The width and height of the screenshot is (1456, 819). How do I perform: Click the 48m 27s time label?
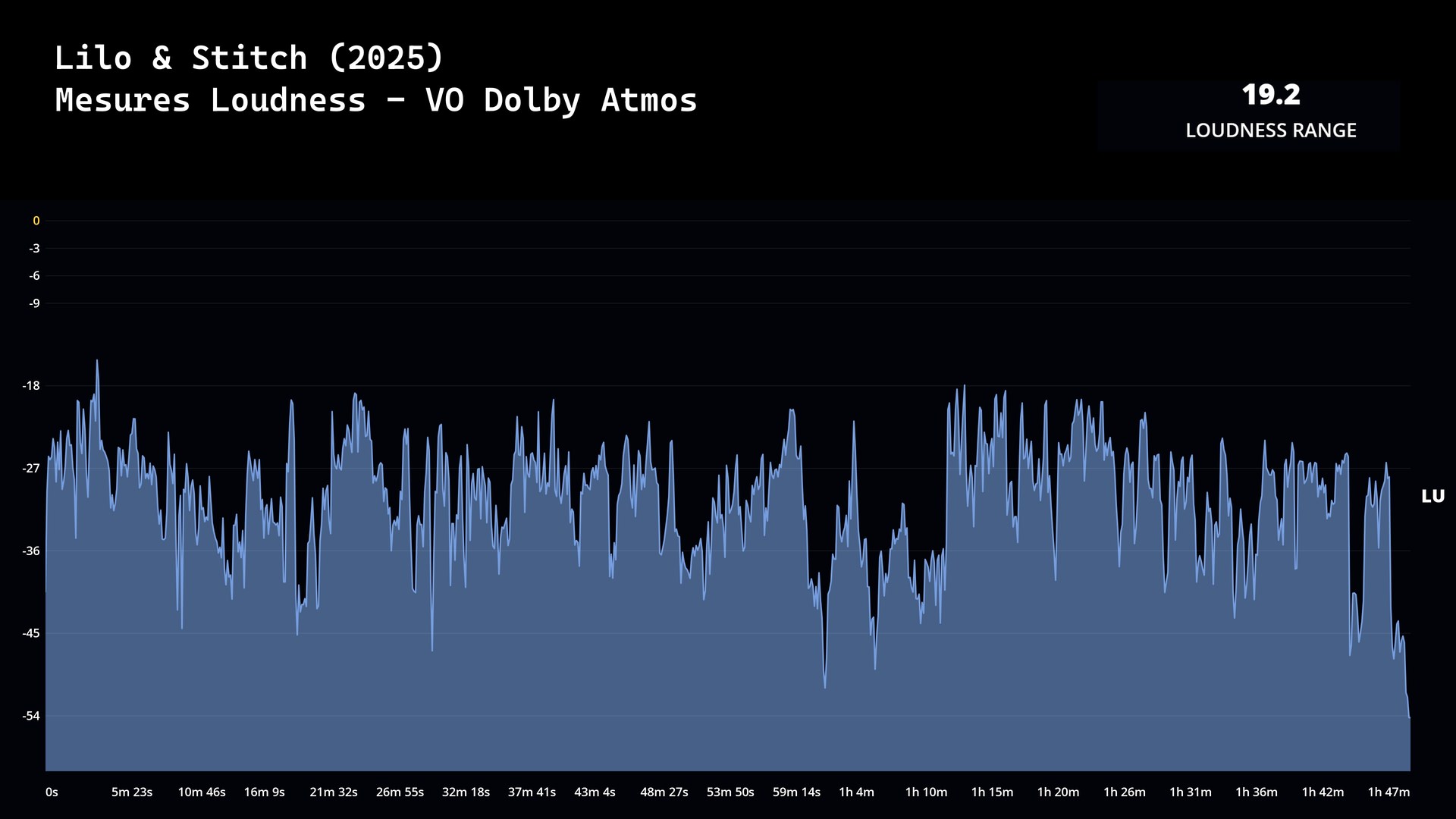[664, 792]
